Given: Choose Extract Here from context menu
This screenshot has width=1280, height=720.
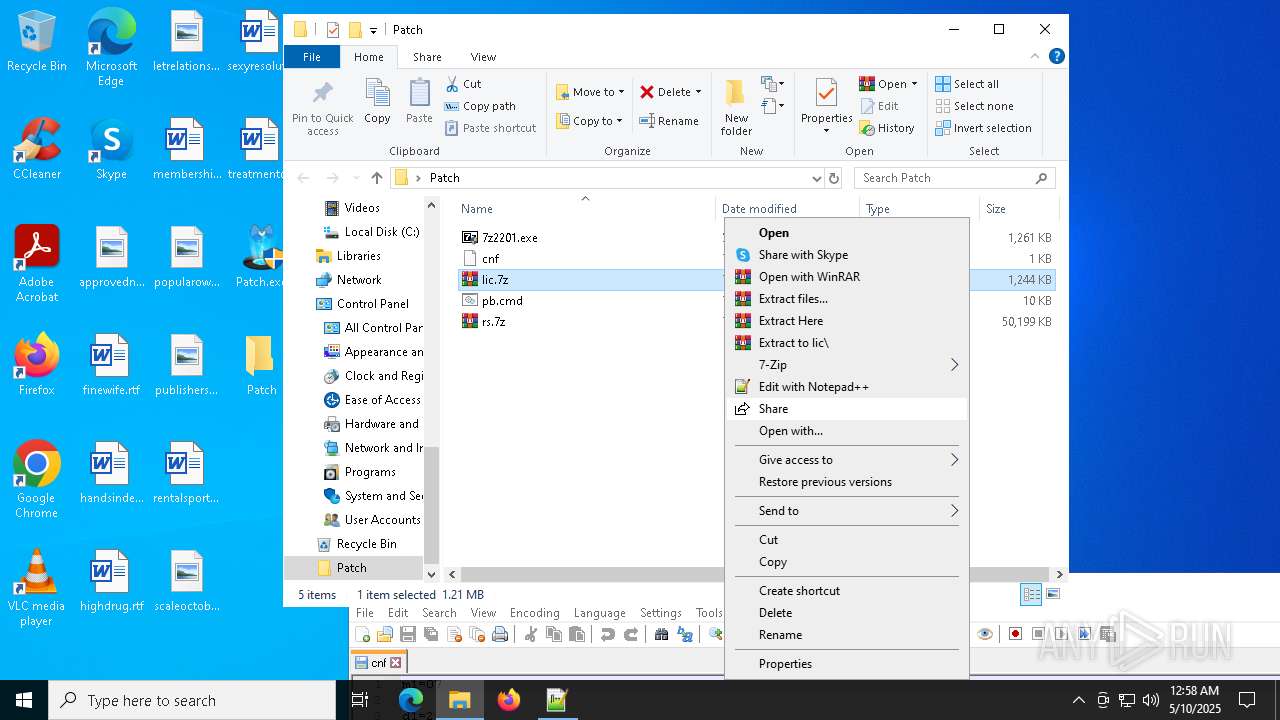Looking at the screenshot, I should coord(846,321).
